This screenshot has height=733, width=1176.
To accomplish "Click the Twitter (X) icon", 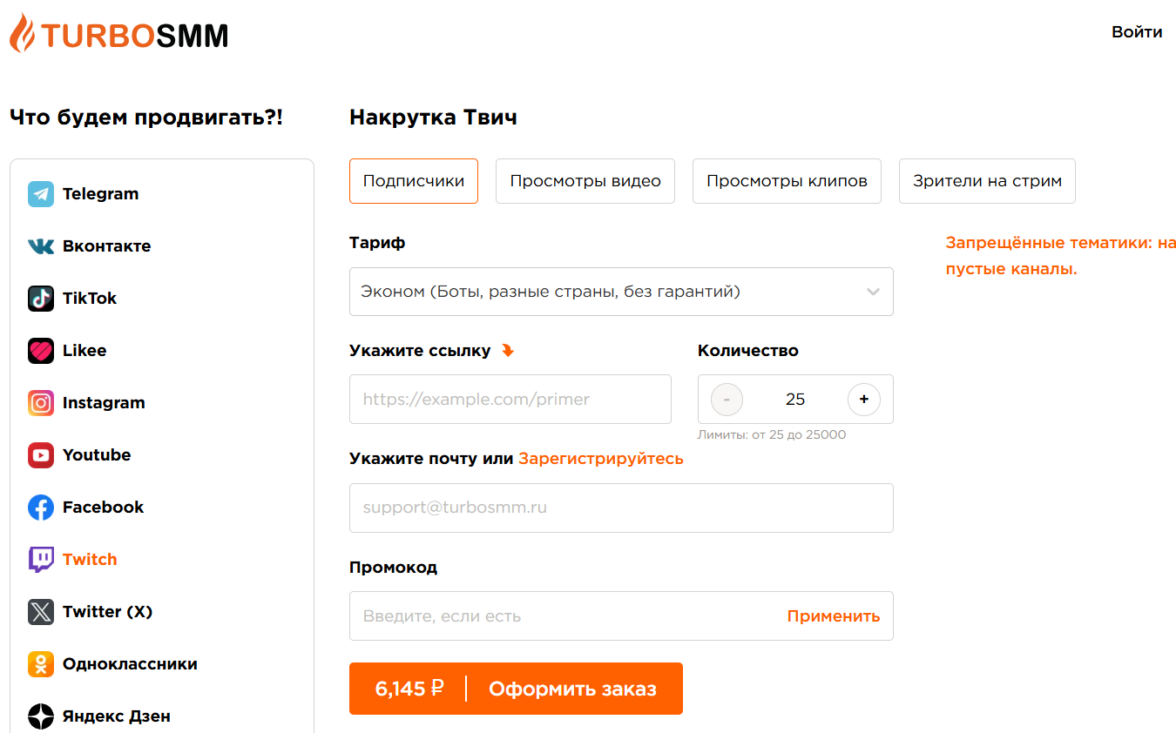I will (x=41, y=612).
